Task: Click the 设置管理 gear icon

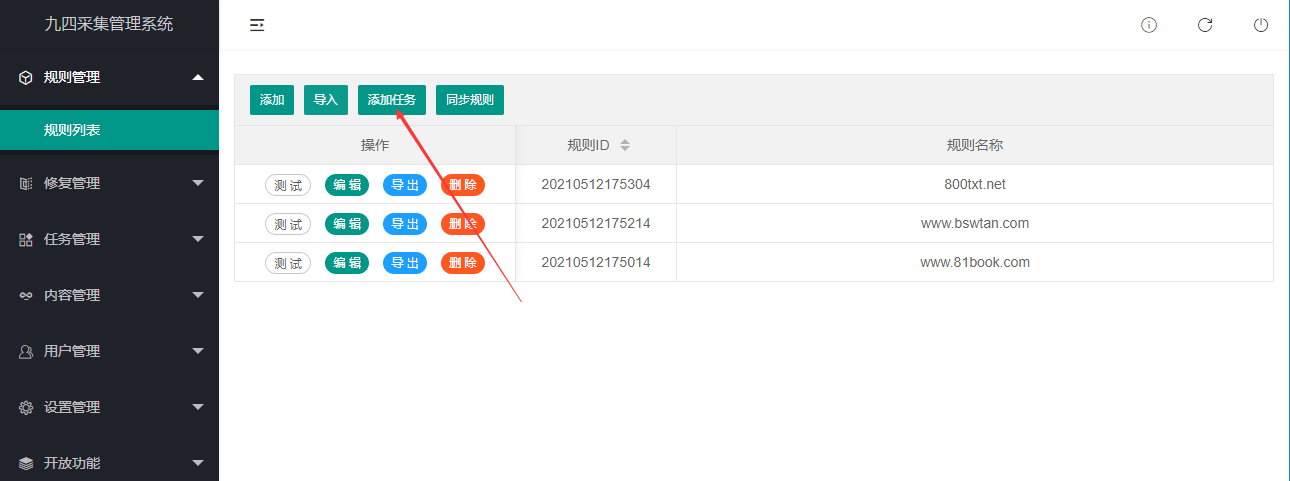Action: [x=26, y=407]
